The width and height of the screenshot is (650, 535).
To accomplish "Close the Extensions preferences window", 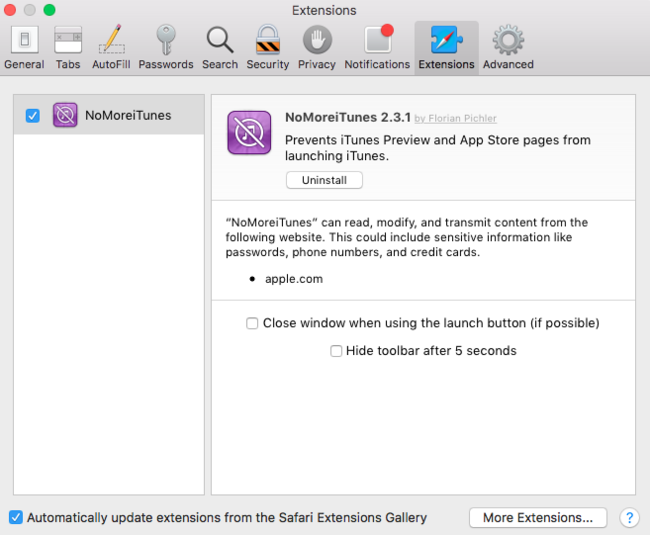I will 10,10.
